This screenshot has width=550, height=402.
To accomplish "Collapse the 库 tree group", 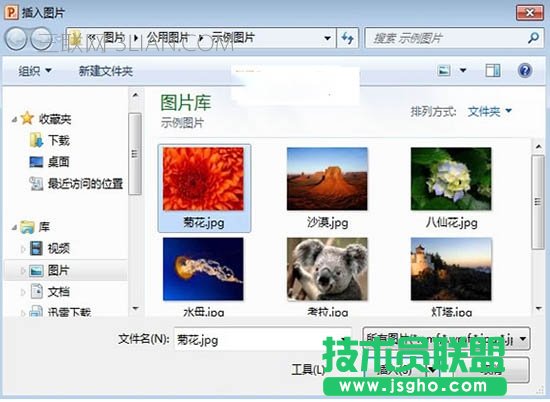I will point(14,227).
